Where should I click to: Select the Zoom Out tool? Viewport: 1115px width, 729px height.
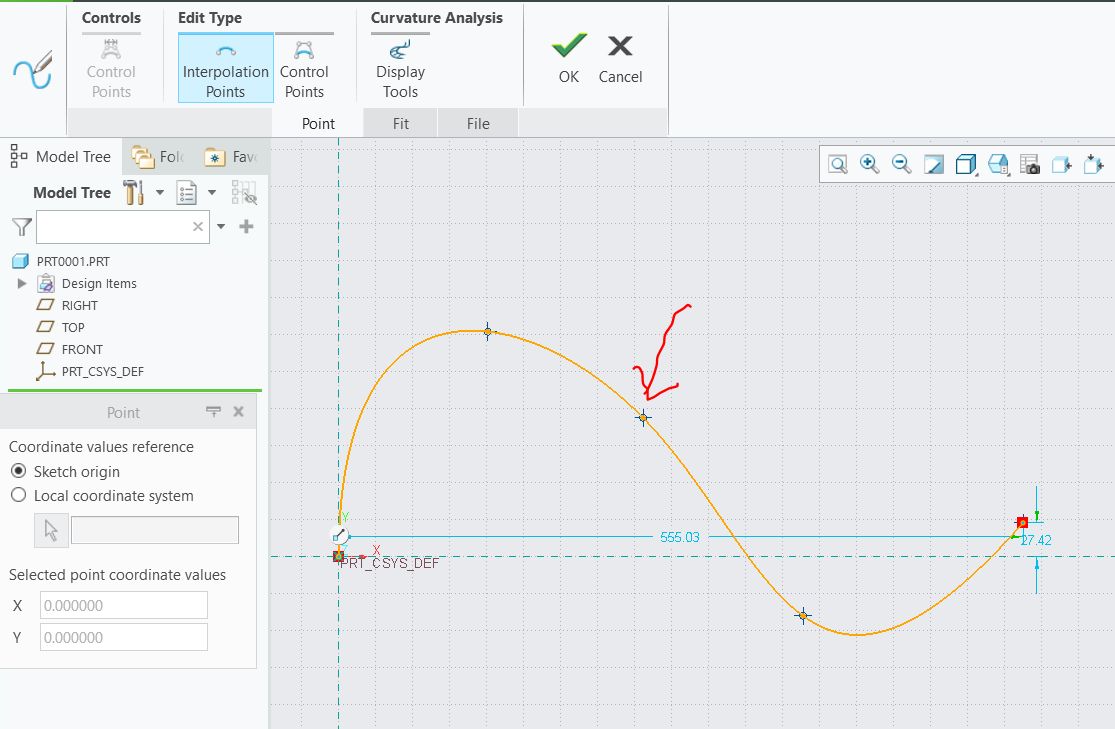(900, 163)
